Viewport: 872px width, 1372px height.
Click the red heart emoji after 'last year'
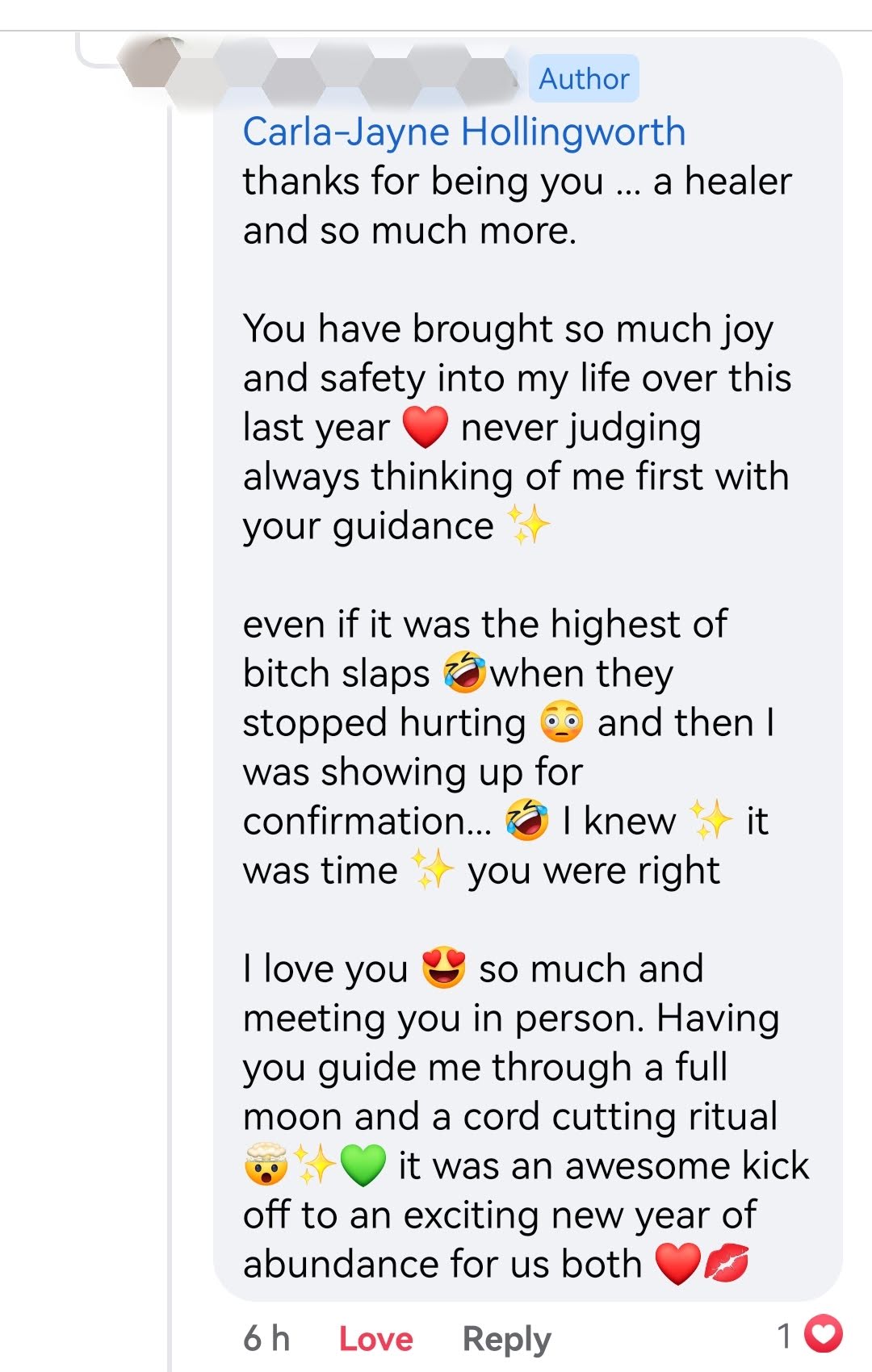pos(425,427)
